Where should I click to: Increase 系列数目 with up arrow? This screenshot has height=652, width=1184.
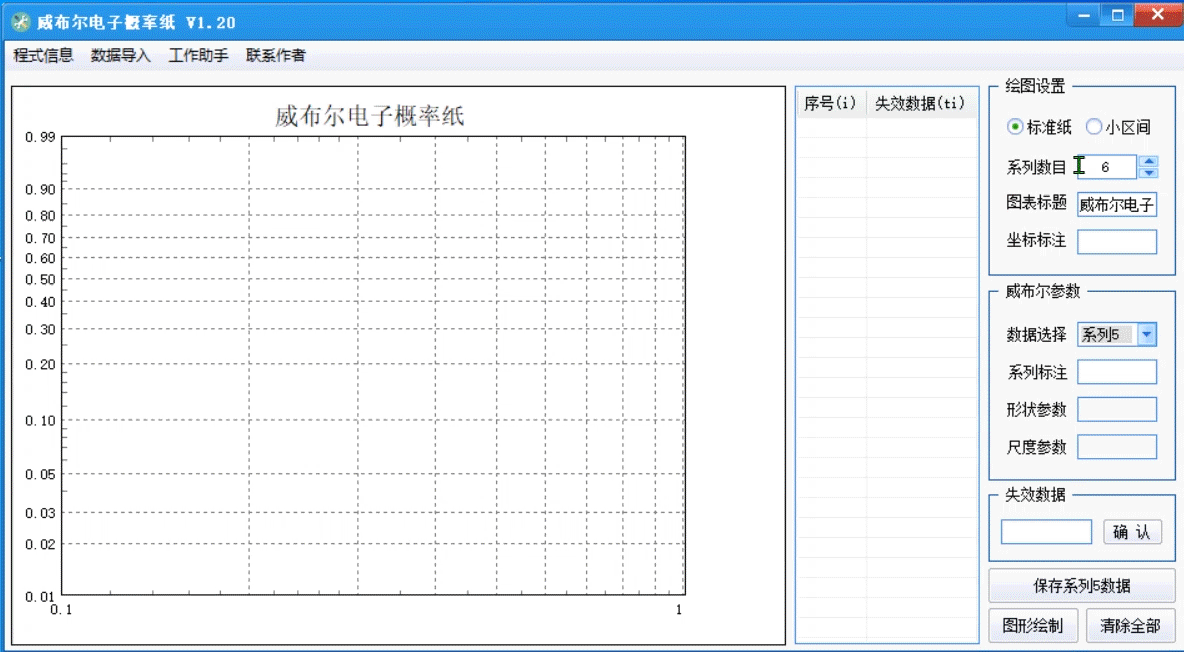point(1149,162)
